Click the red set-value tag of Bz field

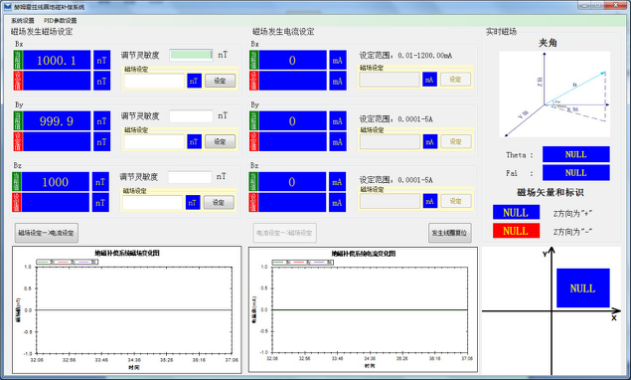pyautogui.click(x=17, y=202)
